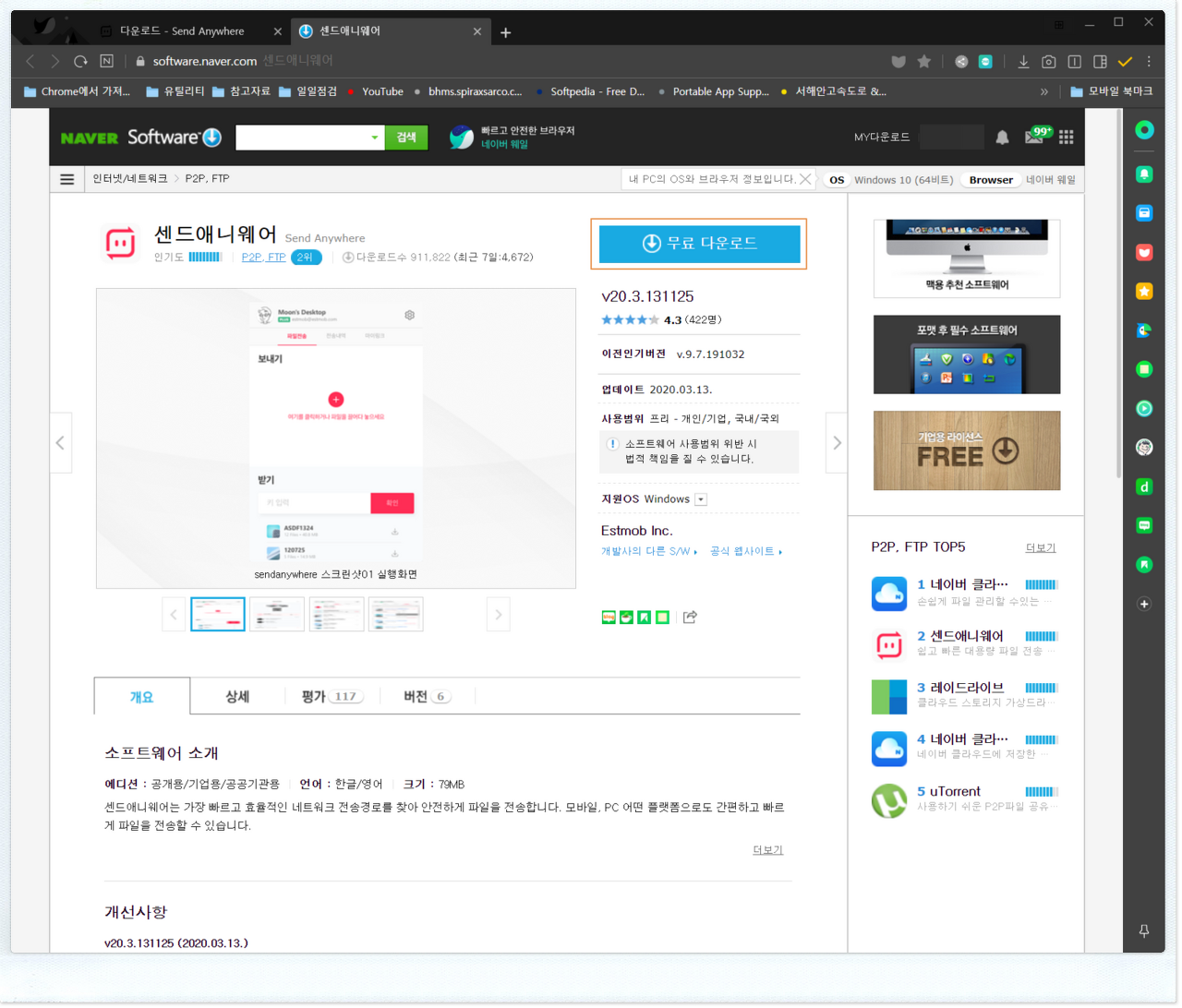
Task: Click the bookmark star in the address bar
Action: tap(924, 62)
